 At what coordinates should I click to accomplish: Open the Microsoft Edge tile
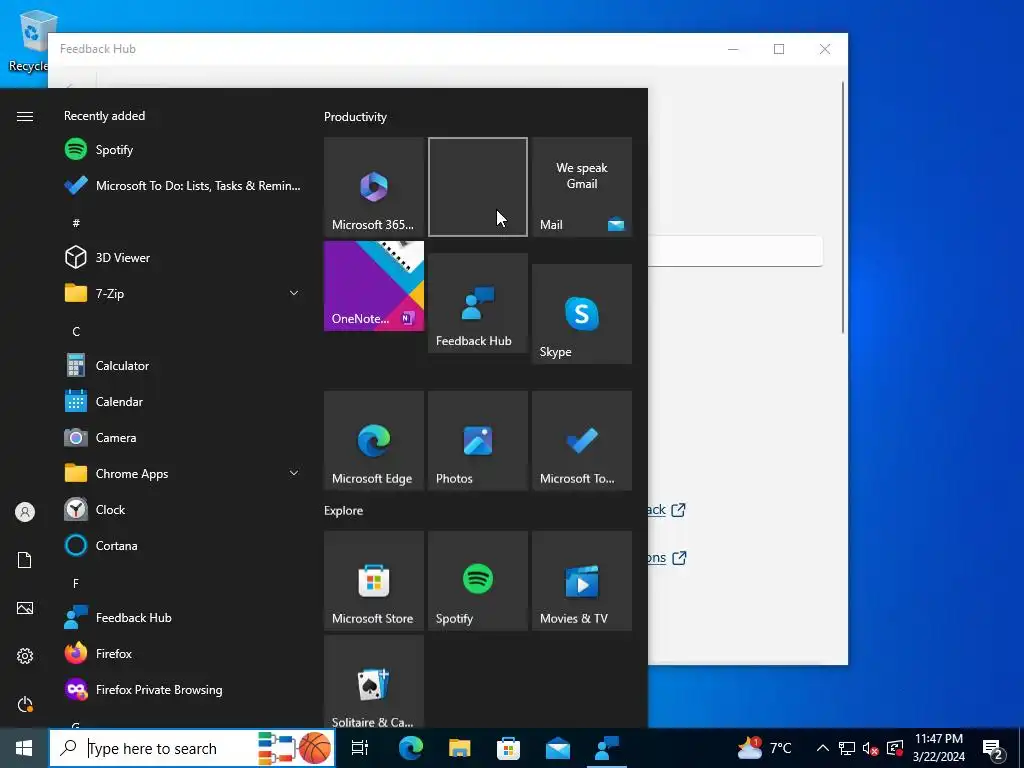point(374,441)
